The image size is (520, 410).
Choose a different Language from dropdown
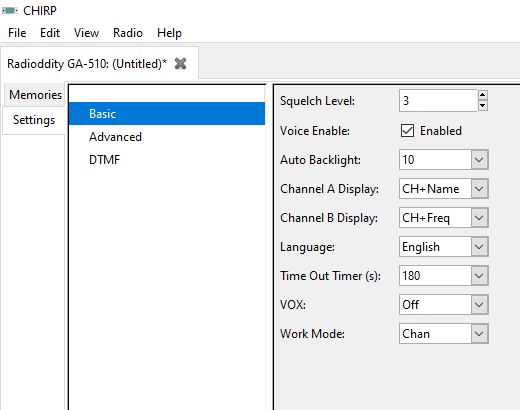444,247
